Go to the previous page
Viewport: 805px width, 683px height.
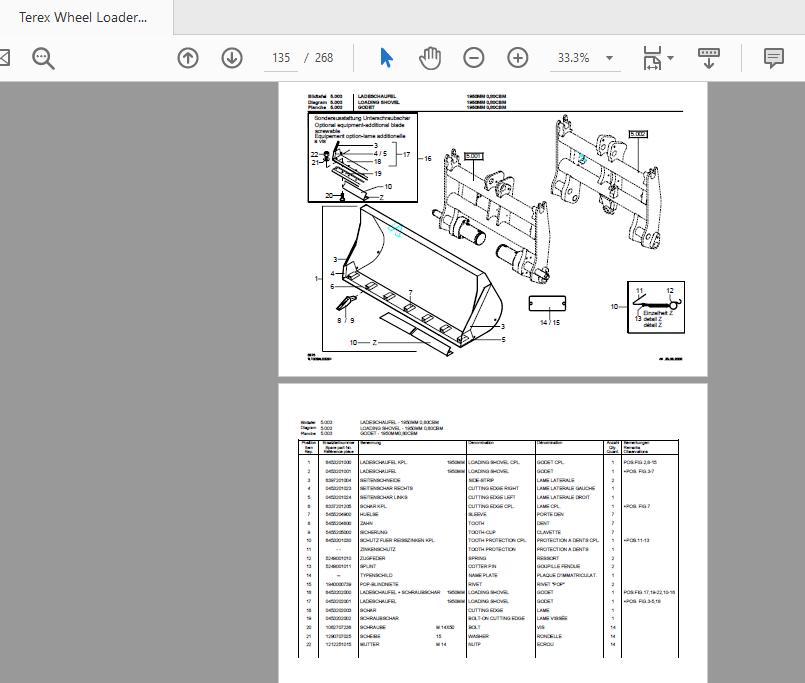[x=187, y=58]
